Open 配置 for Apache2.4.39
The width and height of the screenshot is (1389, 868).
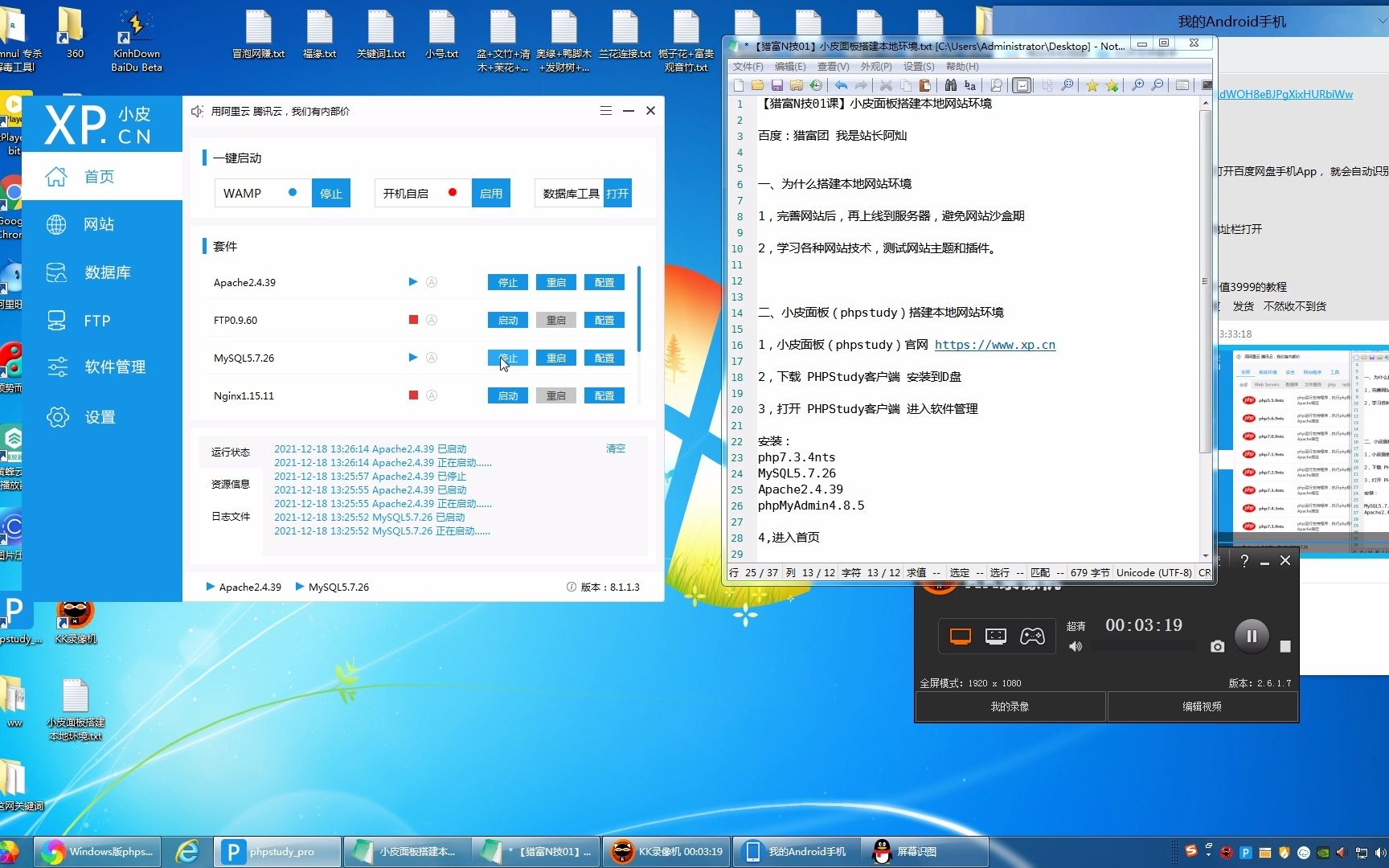(x=604, y=282)
